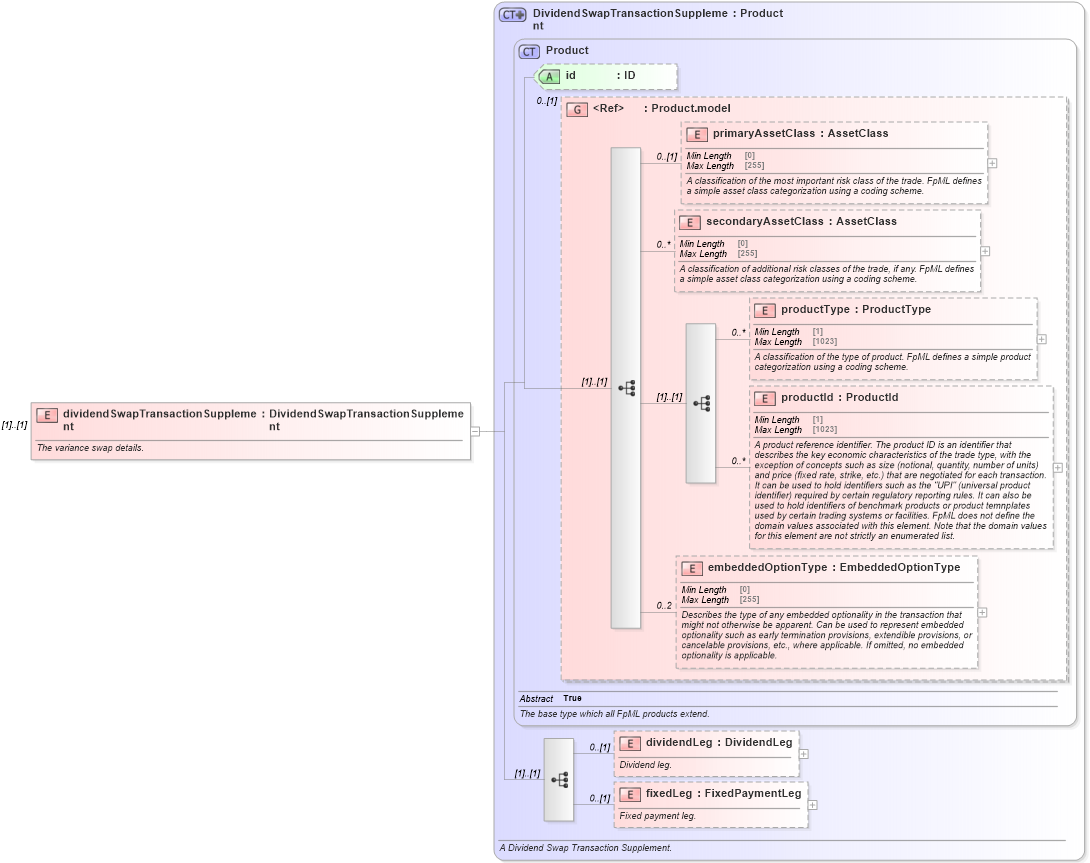Expand primaryAssetClass with its plus handle
The height and width of the screenshot is (863, 1090).
pos(991,162)
